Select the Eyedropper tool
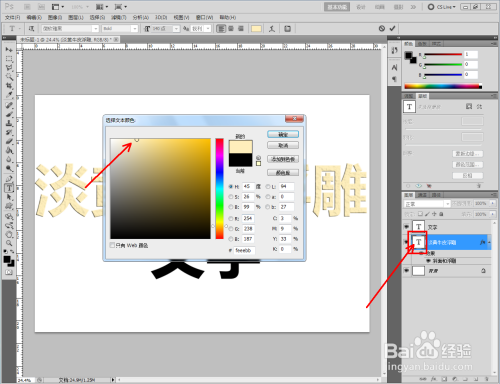 coord(9,96)
